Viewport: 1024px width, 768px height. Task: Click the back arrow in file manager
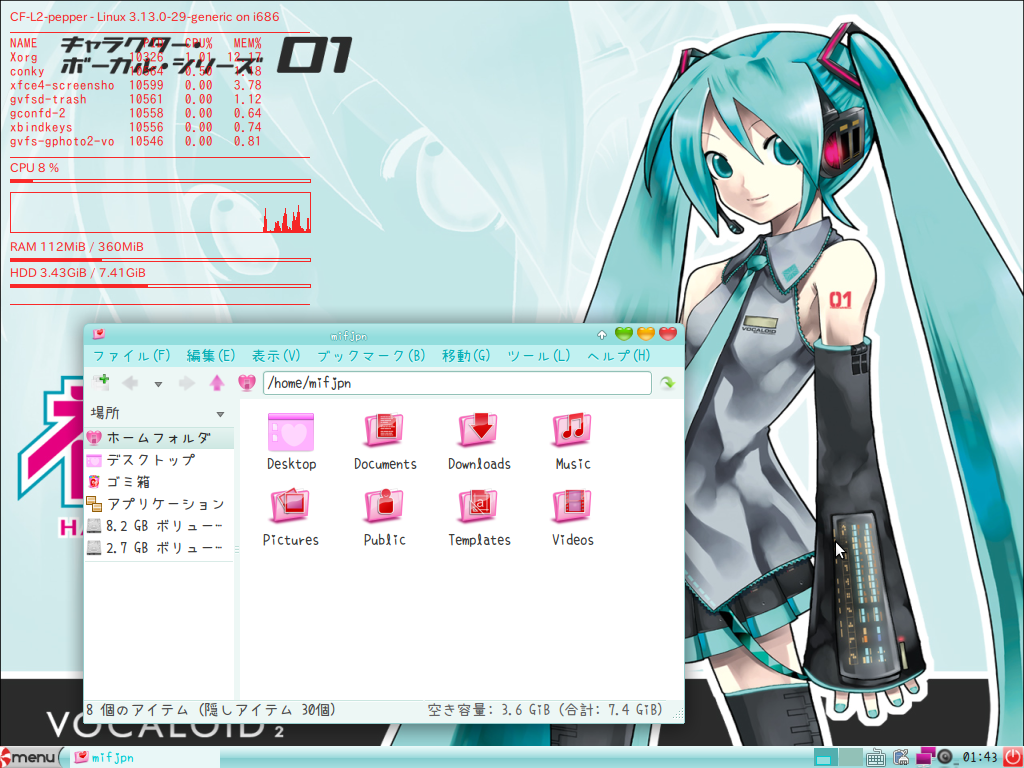pos(130,383)
